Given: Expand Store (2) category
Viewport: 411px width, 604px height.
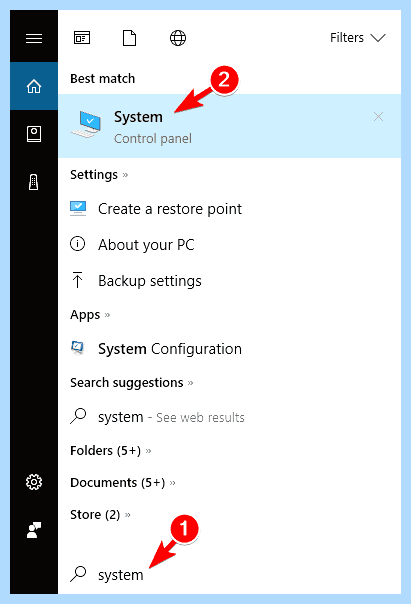Looking at the screenshot, I should (x=101, y=515).
